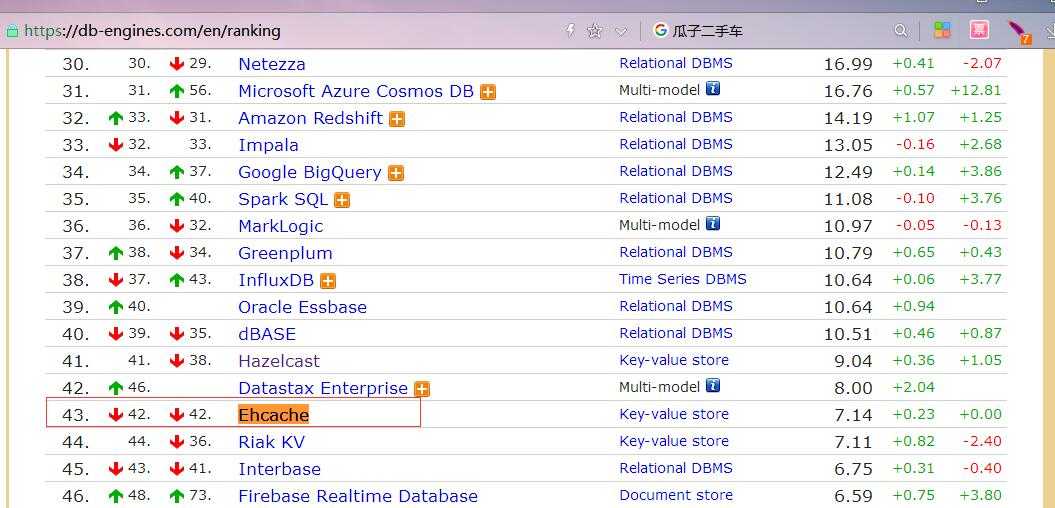Click Key-value store link in Ehcache row
Image resolution: width=1055 pixels, height=508 pixels.
[x=674, y=414]
